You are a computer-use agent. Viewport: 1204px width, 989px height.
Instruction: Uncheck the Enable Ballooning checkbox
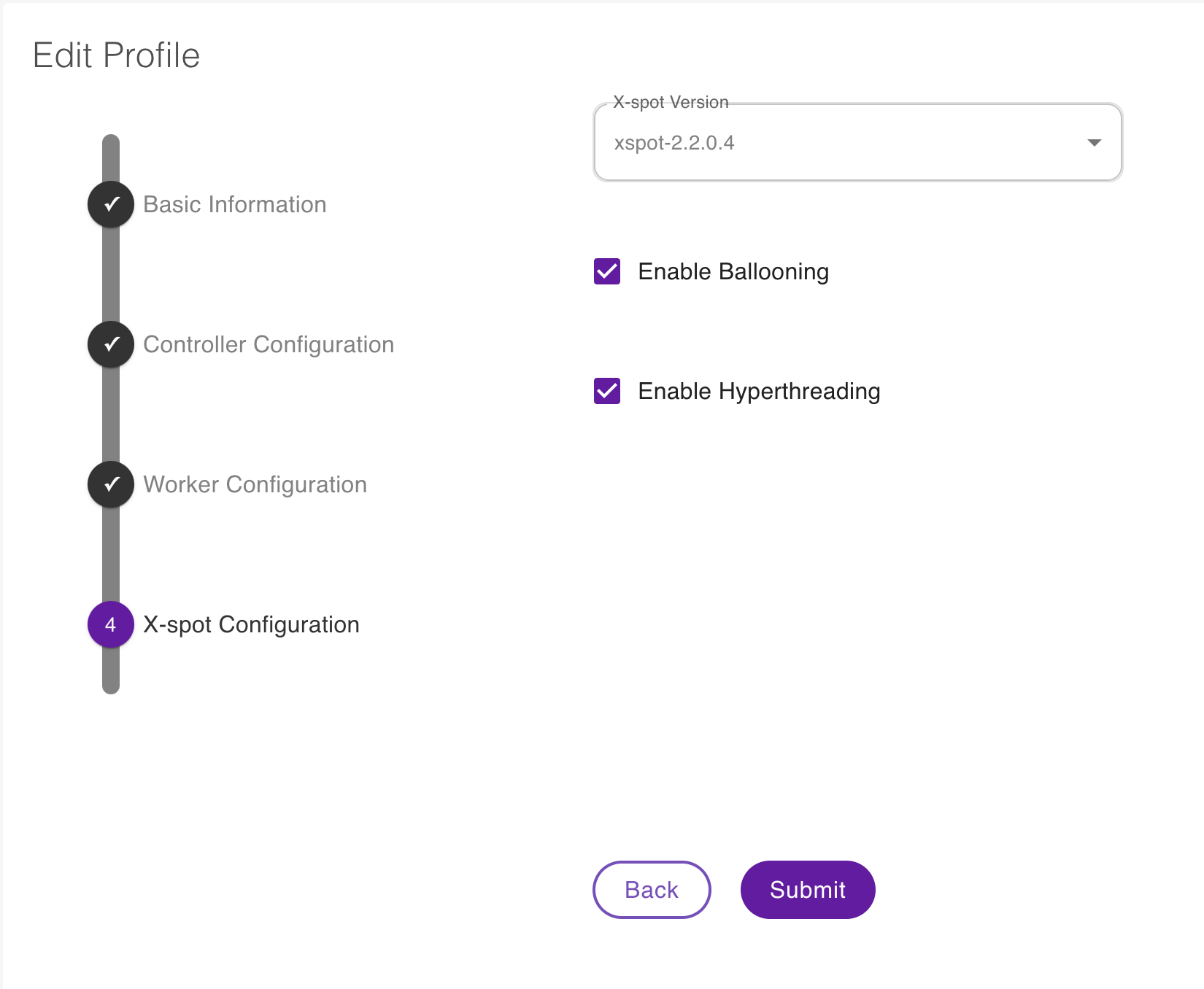pyautogui.click(x=607, y=271)
